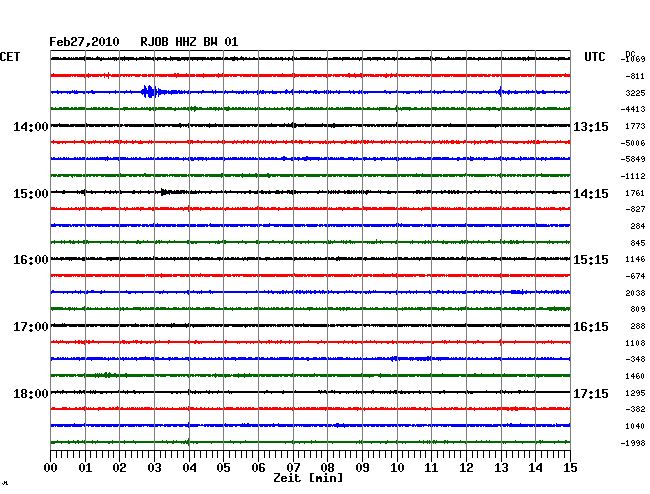Click the UTC time zone label

(594, 57)
